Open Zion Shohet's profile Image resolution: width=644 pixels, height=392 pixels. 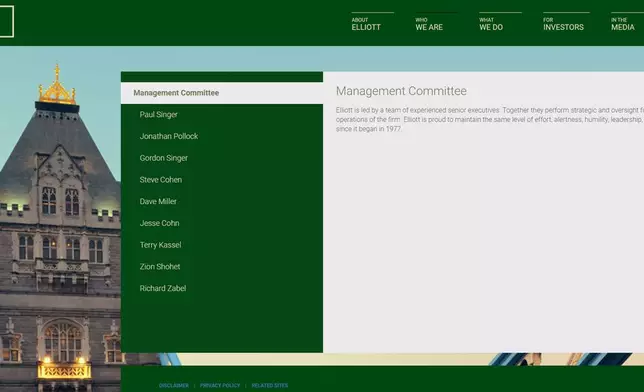(x=160, y=267)
